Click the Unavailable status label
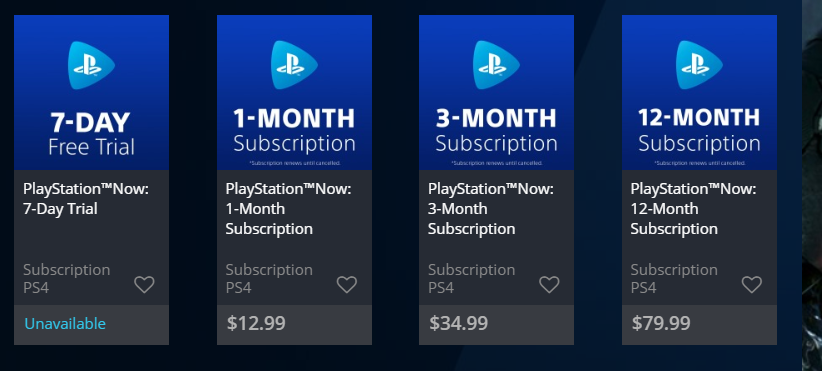 (x=65, y=323)
